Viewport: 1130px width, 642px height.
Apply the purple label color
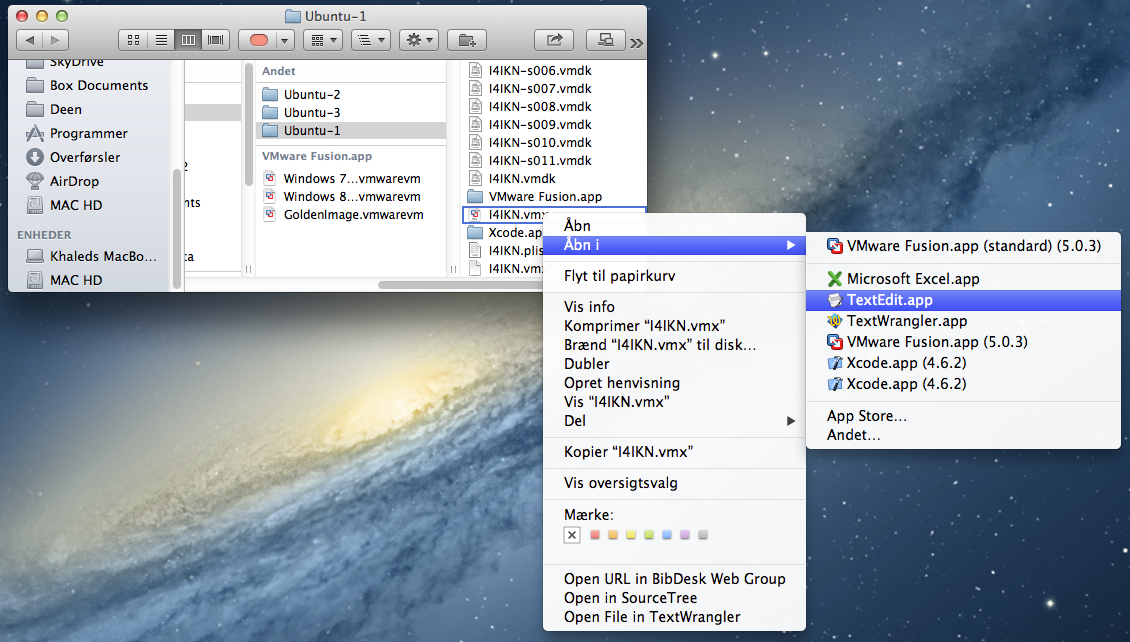point(685,535)
